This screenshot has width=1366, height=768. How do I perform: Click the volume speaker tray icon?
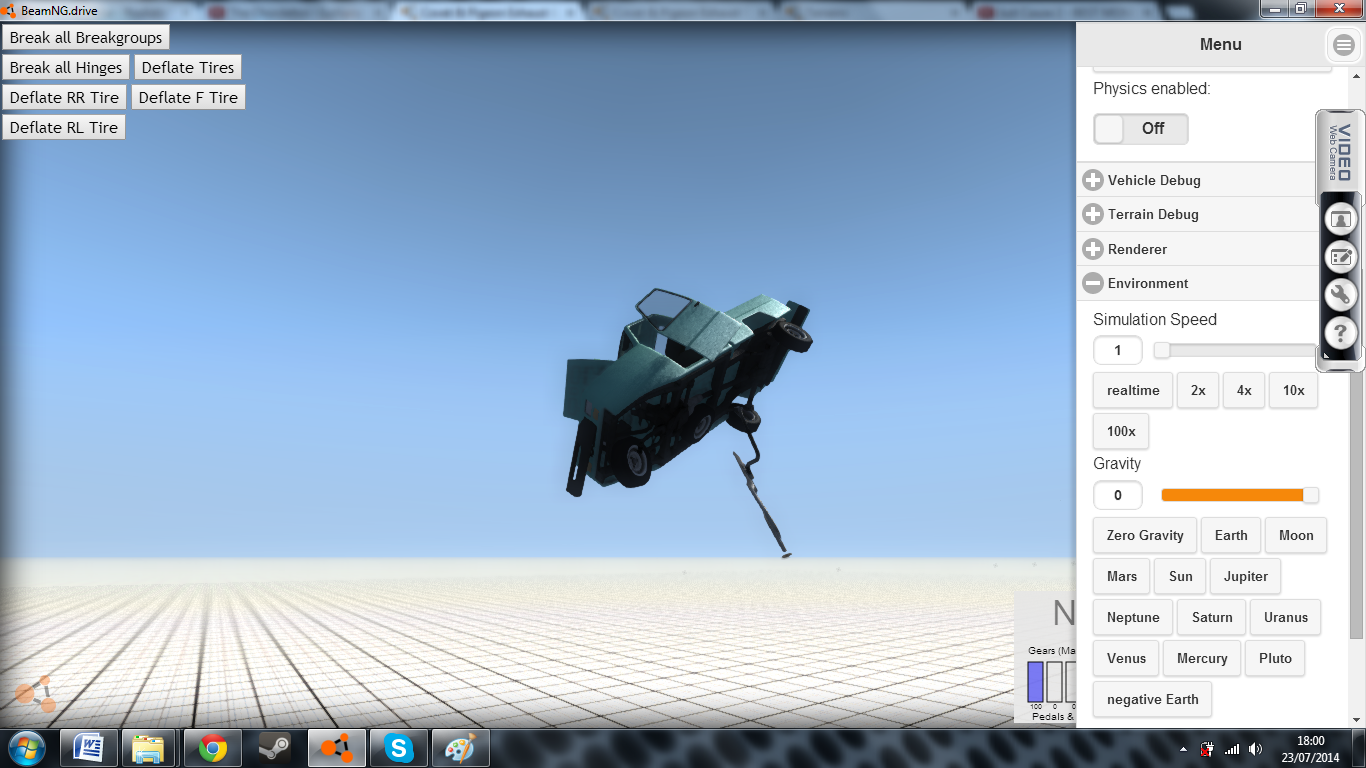(x=1255, y=749)
